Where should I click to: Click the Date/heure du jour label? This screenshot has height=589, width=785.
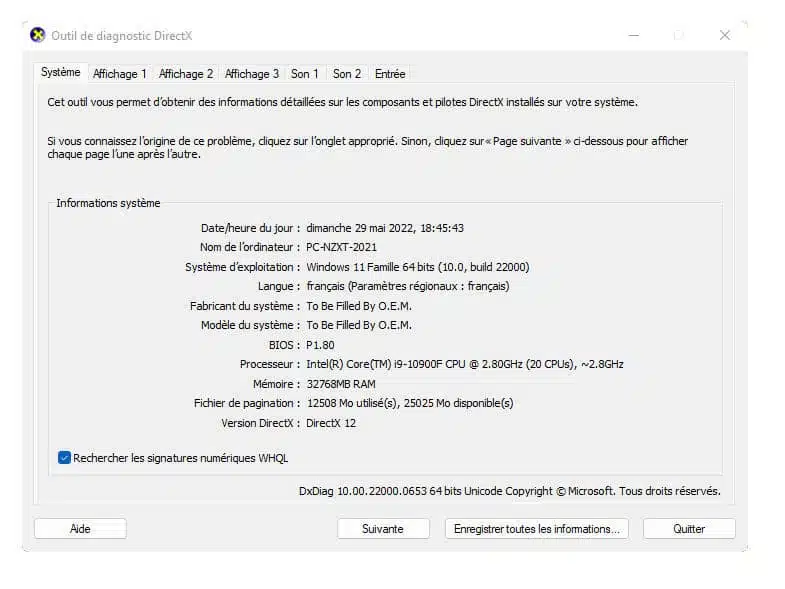pos(250,228)
